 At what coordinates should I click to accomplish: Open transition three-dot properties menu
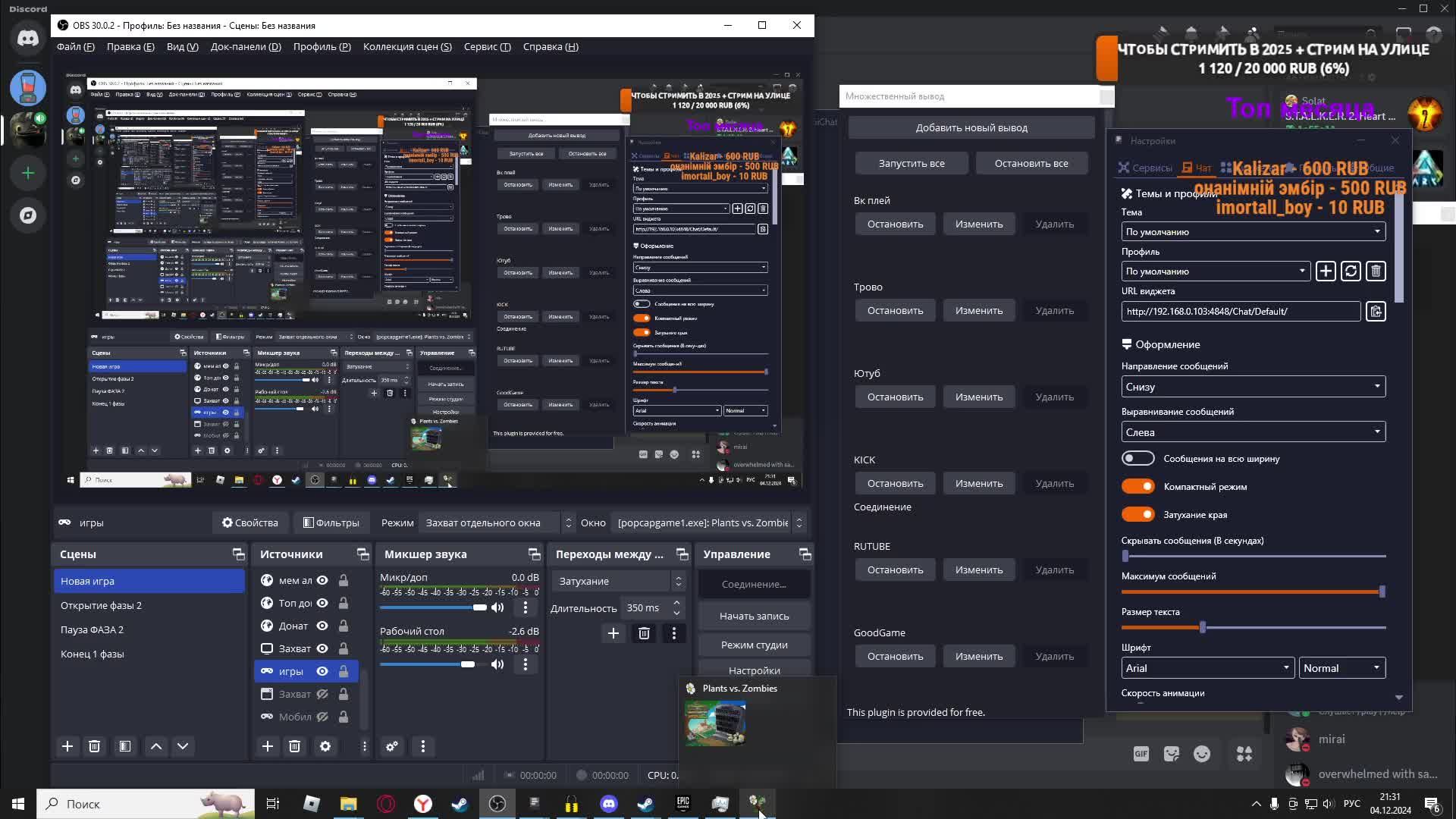[674, 633]
